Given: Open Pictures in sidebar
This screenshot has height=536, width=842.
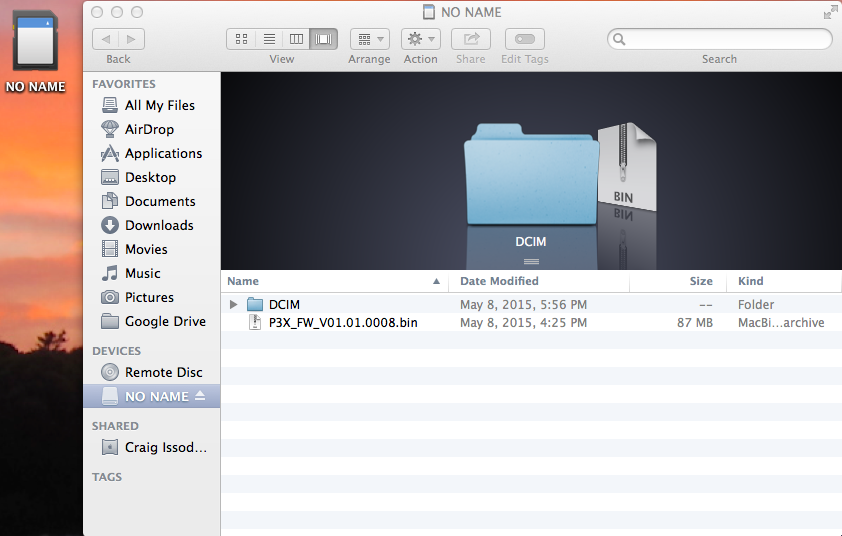Looking at the screenshot, I should pyautogui.click(x=152, y=298).
